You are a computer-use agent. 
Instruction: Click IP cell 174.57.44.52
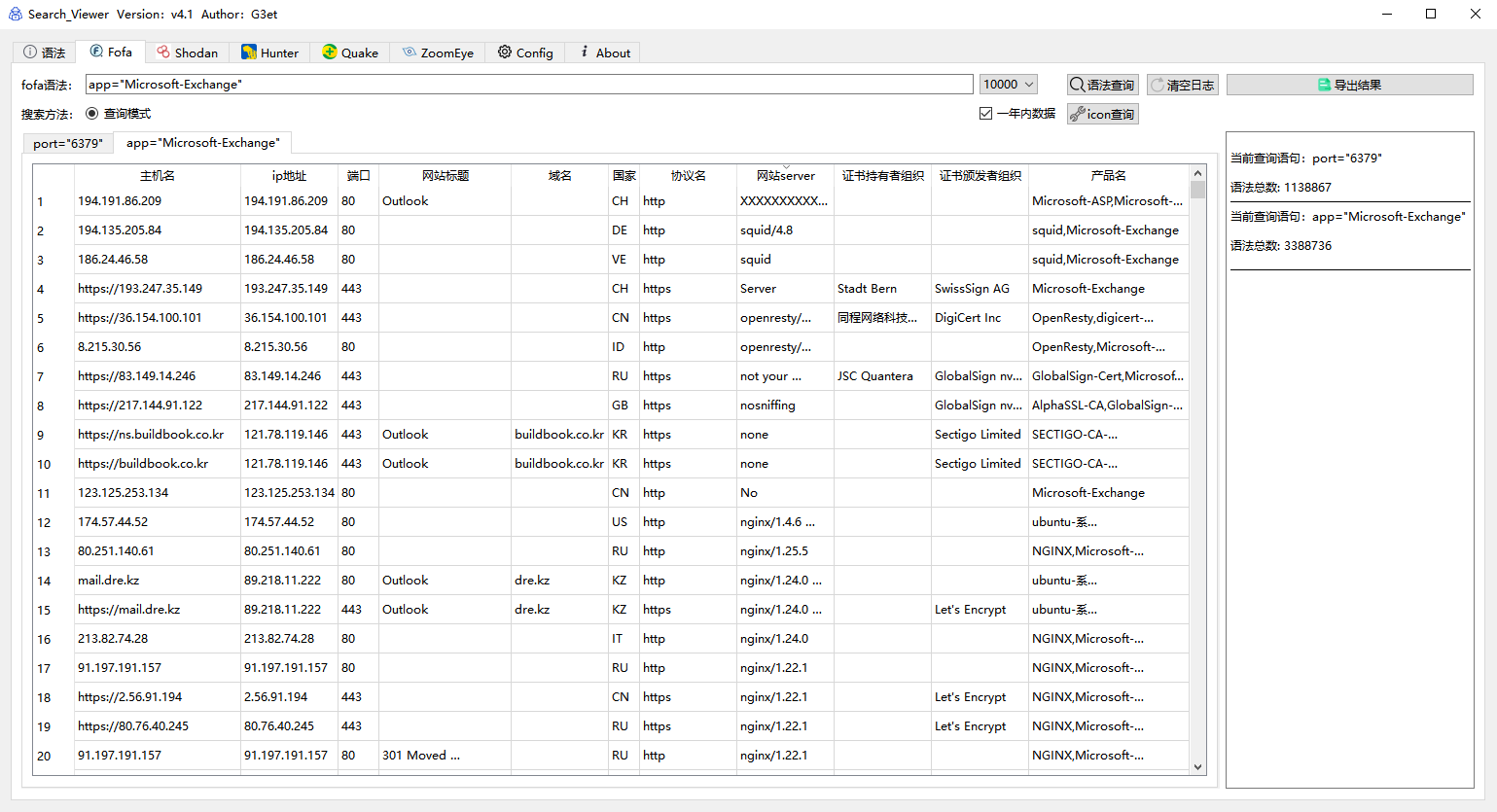click(290, 522)
